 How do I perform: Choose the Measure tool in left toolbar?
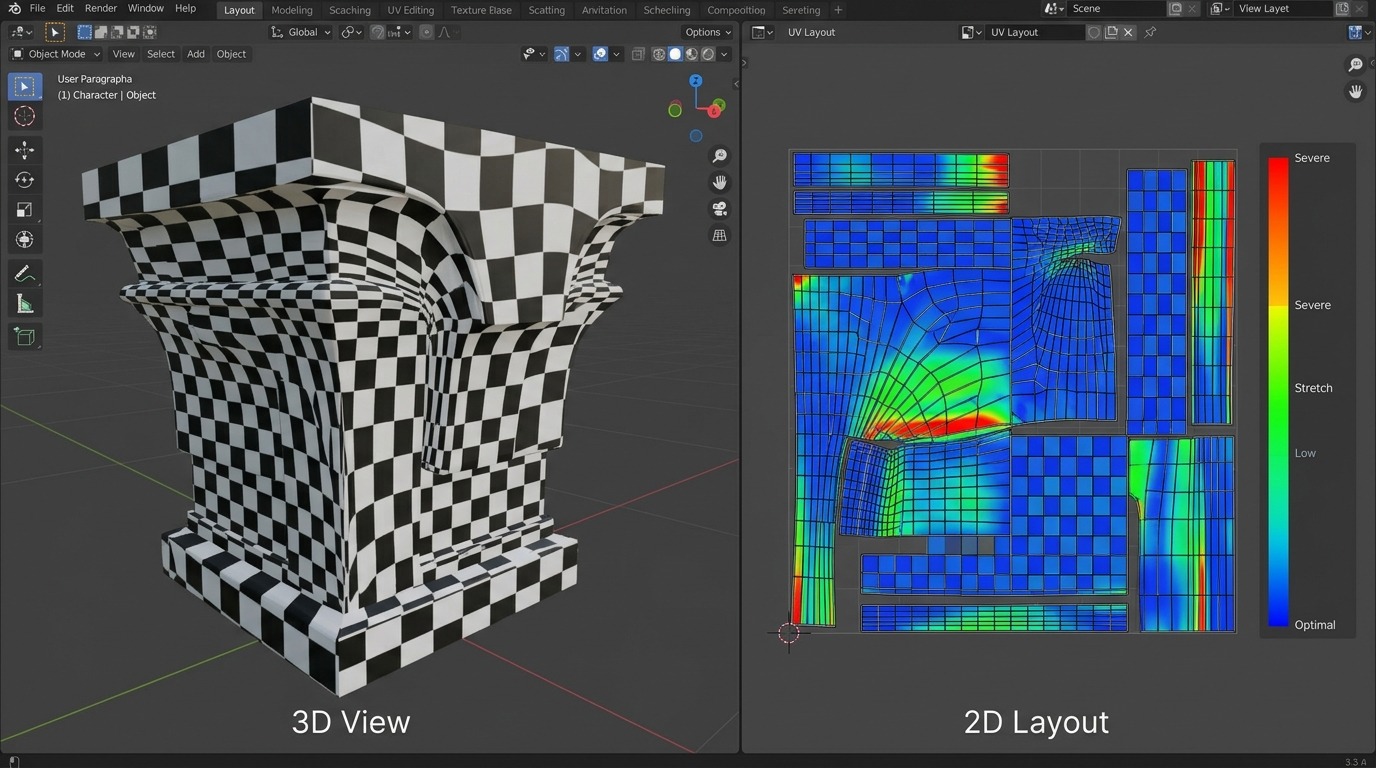coord(25,304)
